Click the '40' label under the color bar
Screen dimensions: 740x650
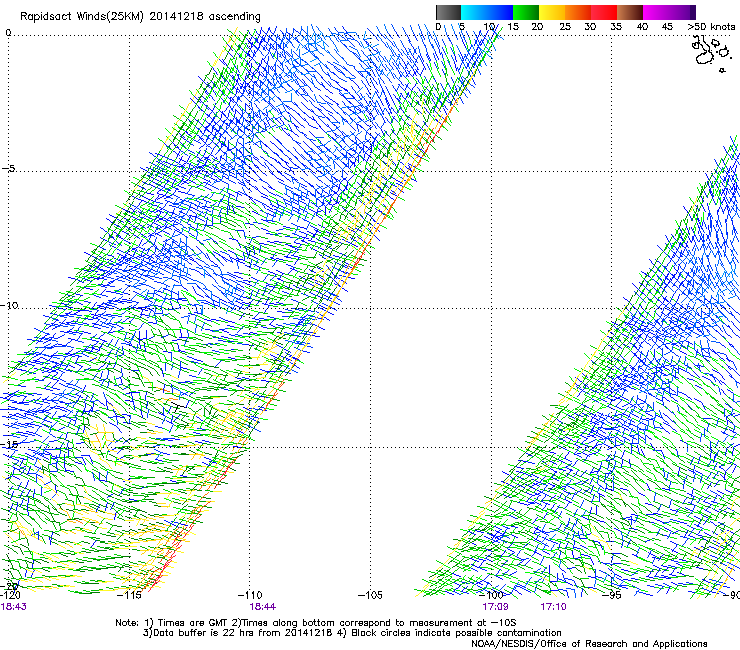coord(642,27)
